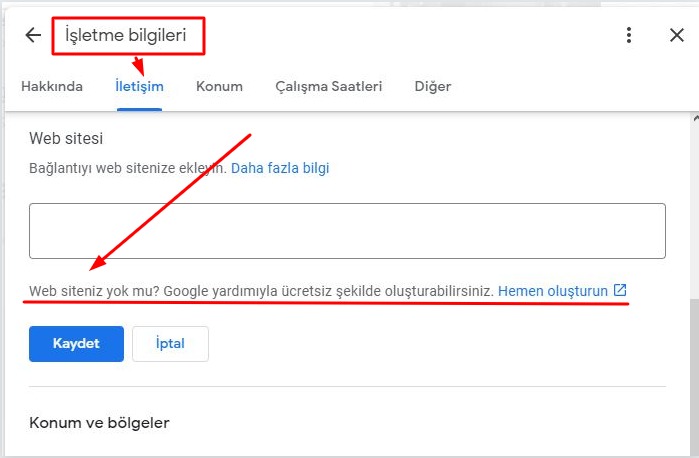Open the Daha fazla bilgi link
Image resolution: width=699 pixels, height=458 pixels.
click(x=280, y=168)
